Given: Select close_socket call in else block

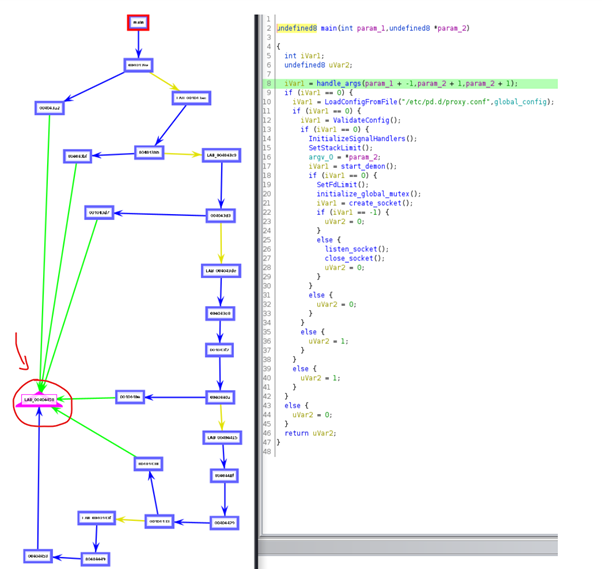Looking at the screenshot, I should pos(351,257).
